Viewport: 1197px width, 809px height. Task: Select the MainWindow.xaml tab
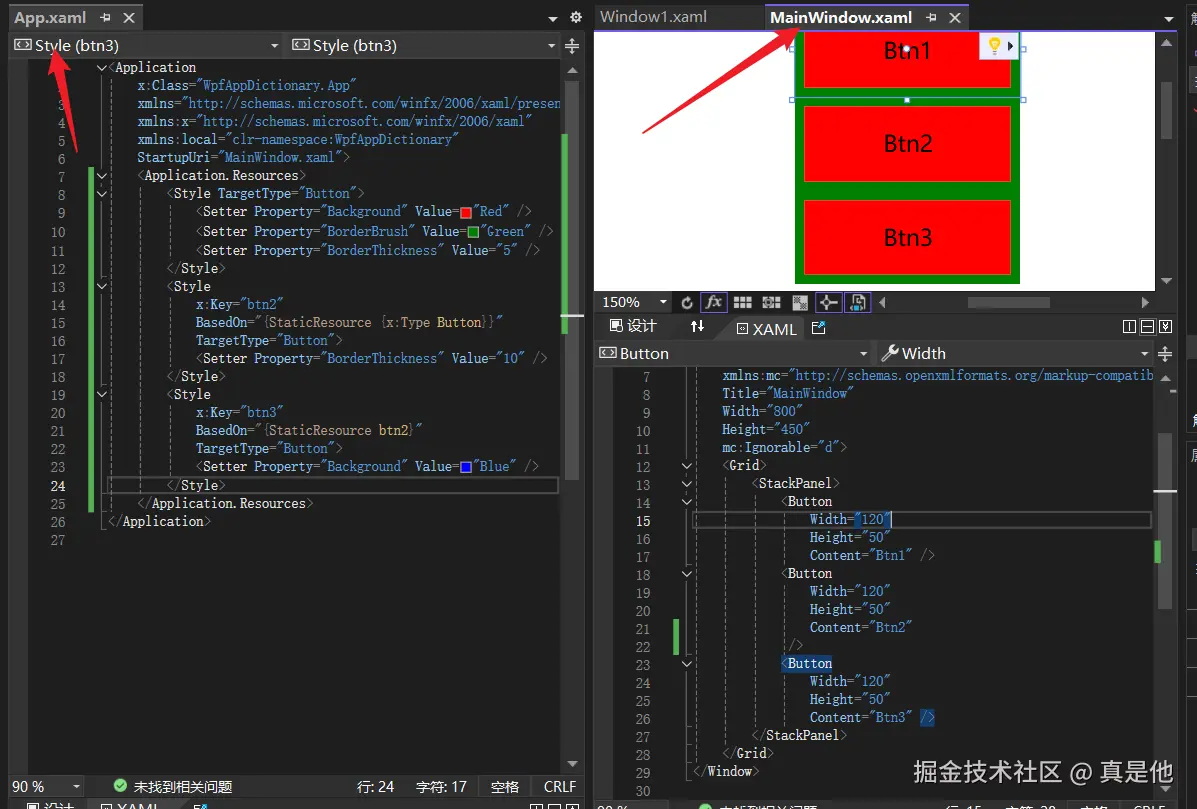coord(840,18)
